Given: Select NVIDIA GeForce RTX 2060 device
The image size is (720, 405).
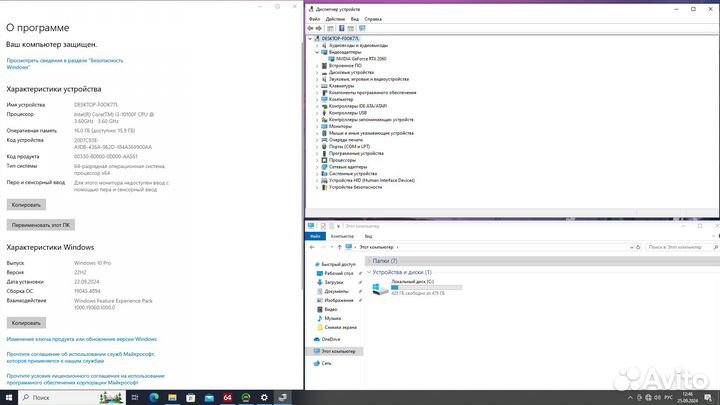Looking at the screenshot, I should pos(361,59).
